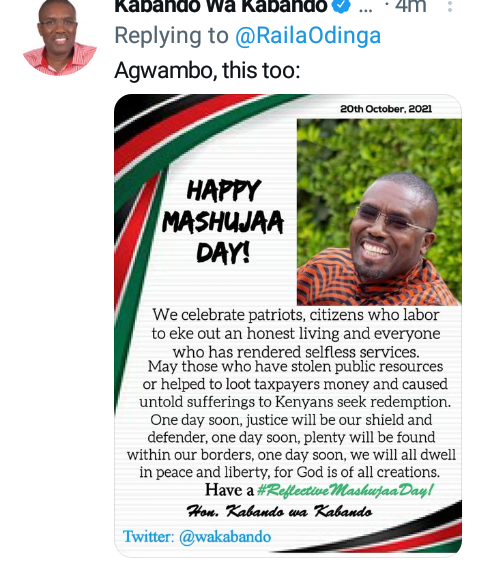
Task: Open the tweet's three-dot more menu
Action: pos(450,6)
